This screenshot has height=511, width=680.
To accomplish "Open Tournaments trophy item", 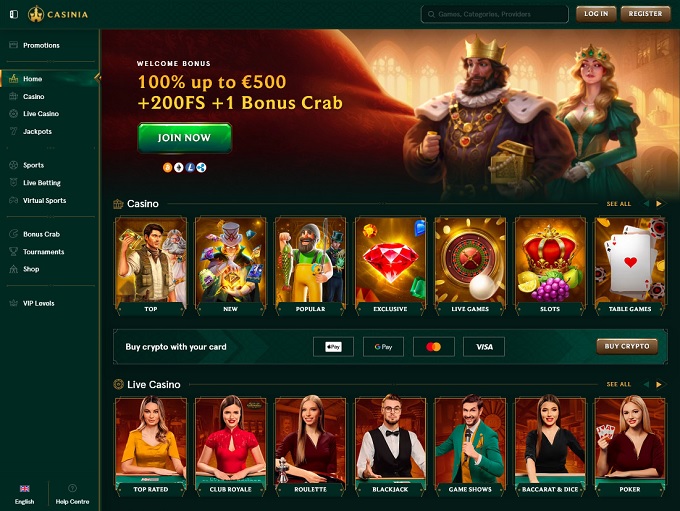I will coord(43,252).
